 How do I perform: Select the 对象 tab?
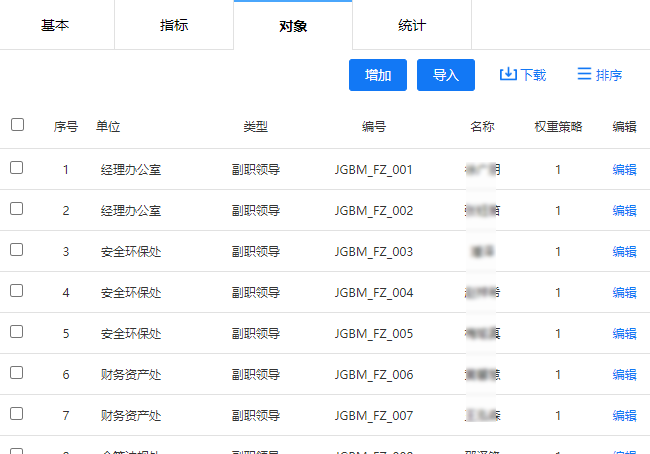293,26
